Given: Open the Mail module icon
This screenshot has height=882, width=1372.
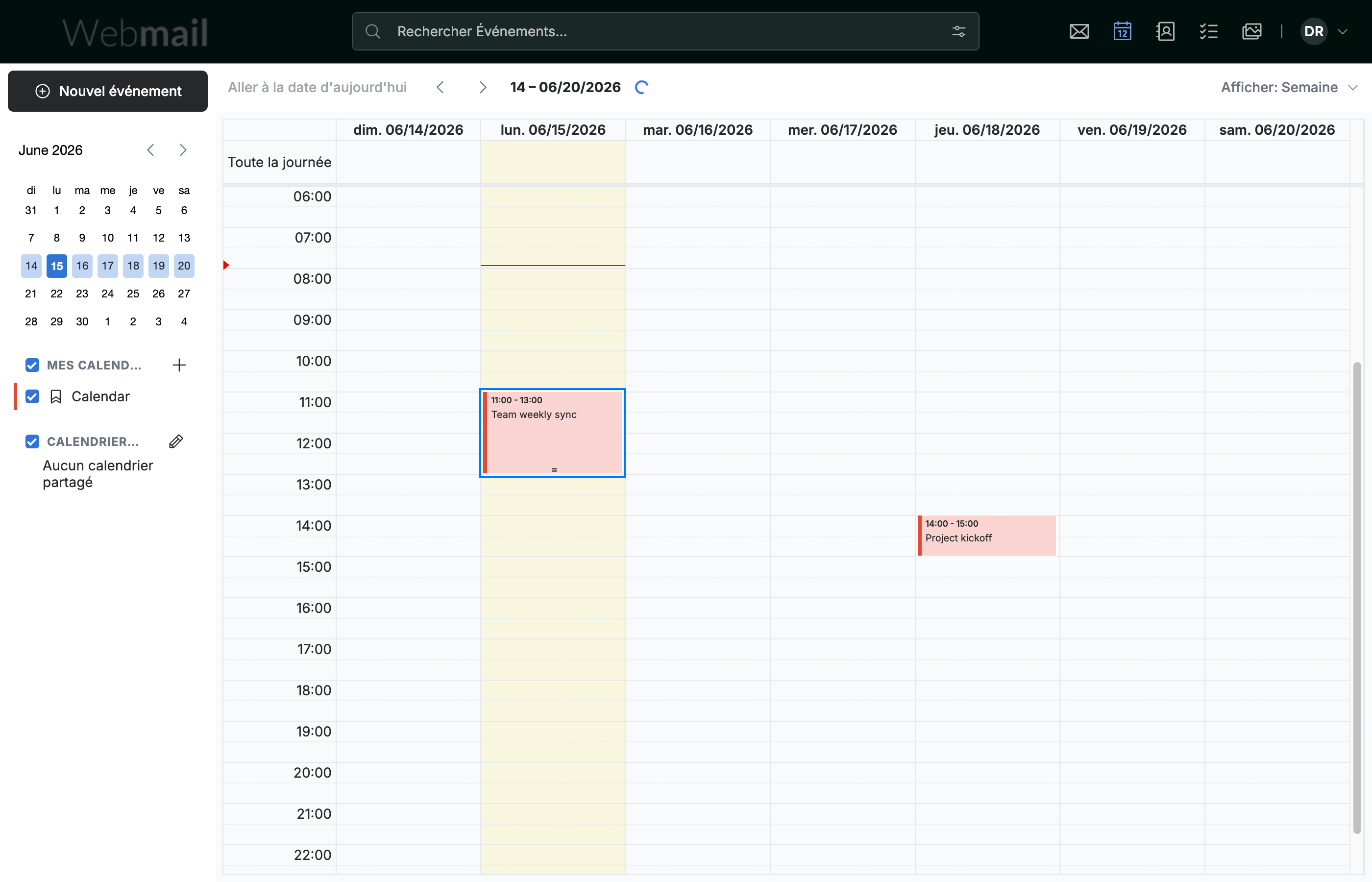Looking at the screenshot, I should coord(1079,31).
